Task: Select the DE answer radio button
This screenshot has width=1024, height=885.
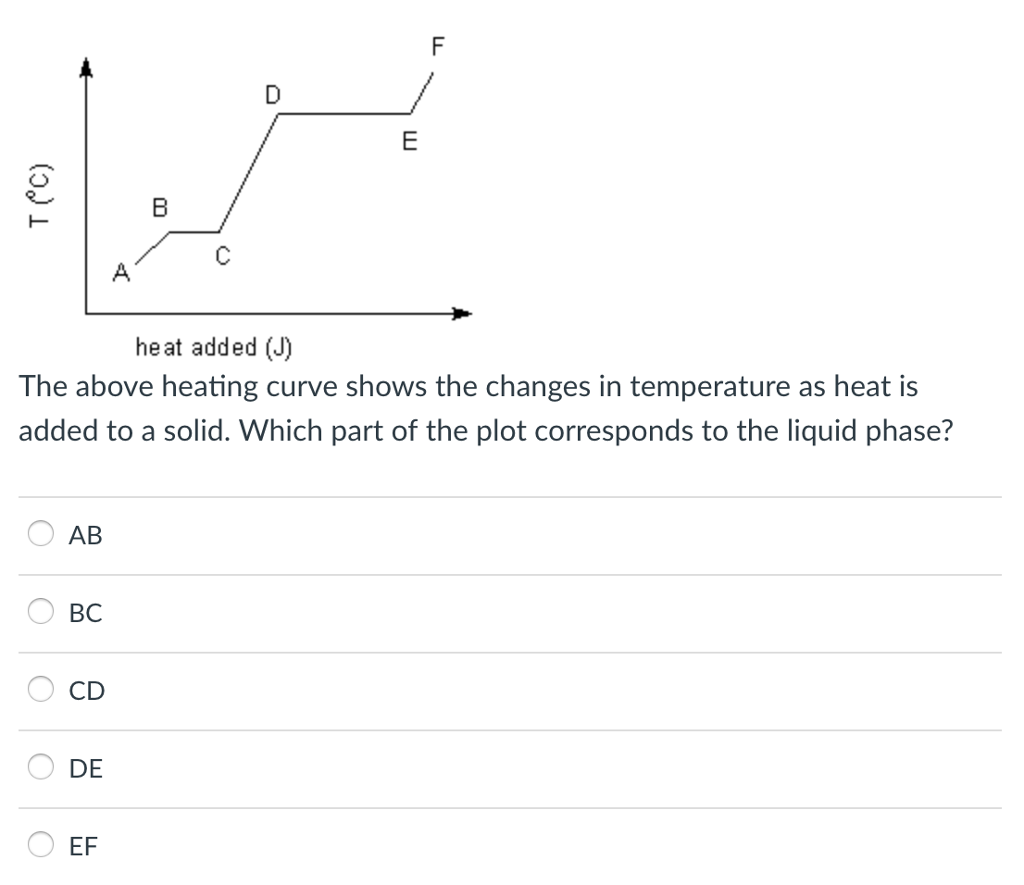Action: point(40,767)
